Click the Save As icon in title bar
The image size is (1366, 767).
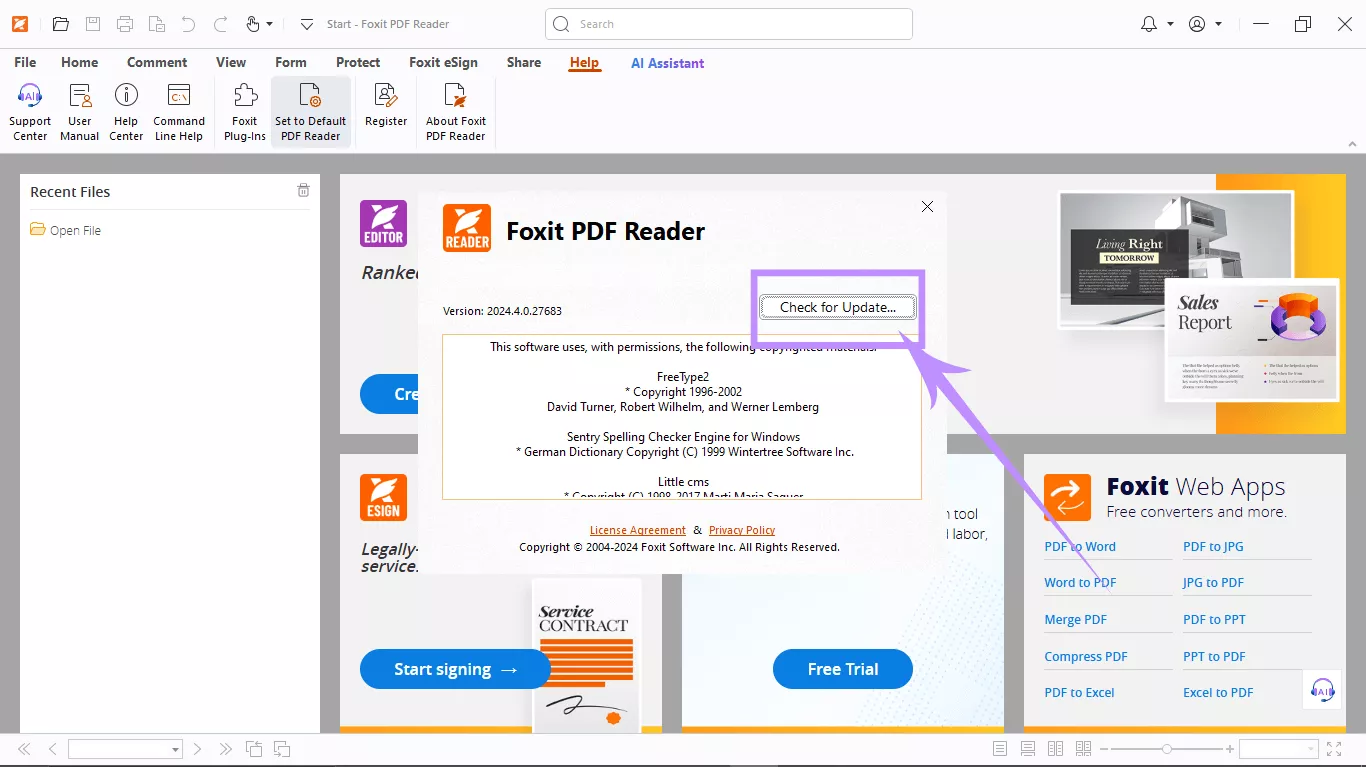(x=157, y=24)
